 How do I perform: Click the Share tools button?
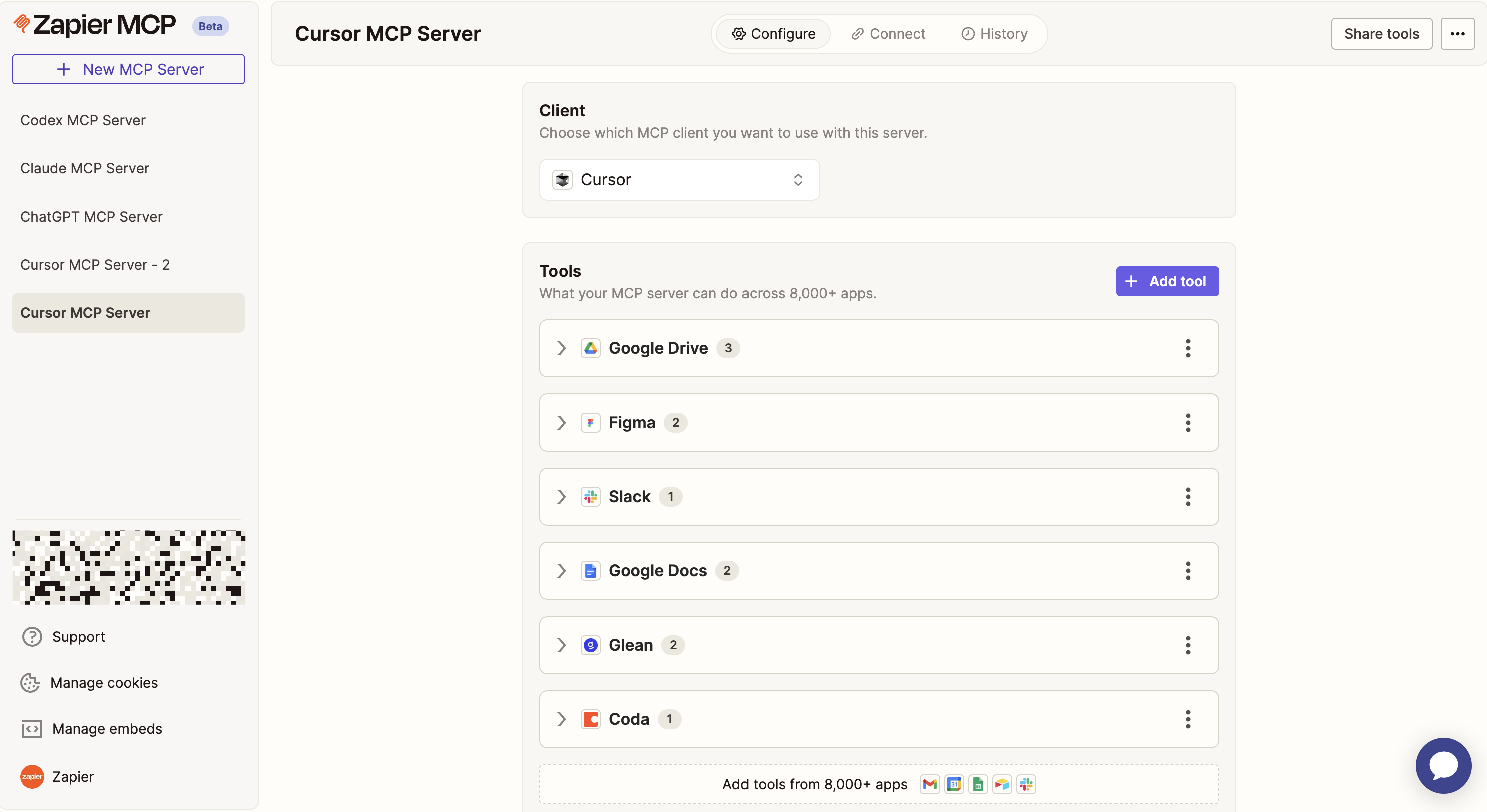pos(1381,34)
